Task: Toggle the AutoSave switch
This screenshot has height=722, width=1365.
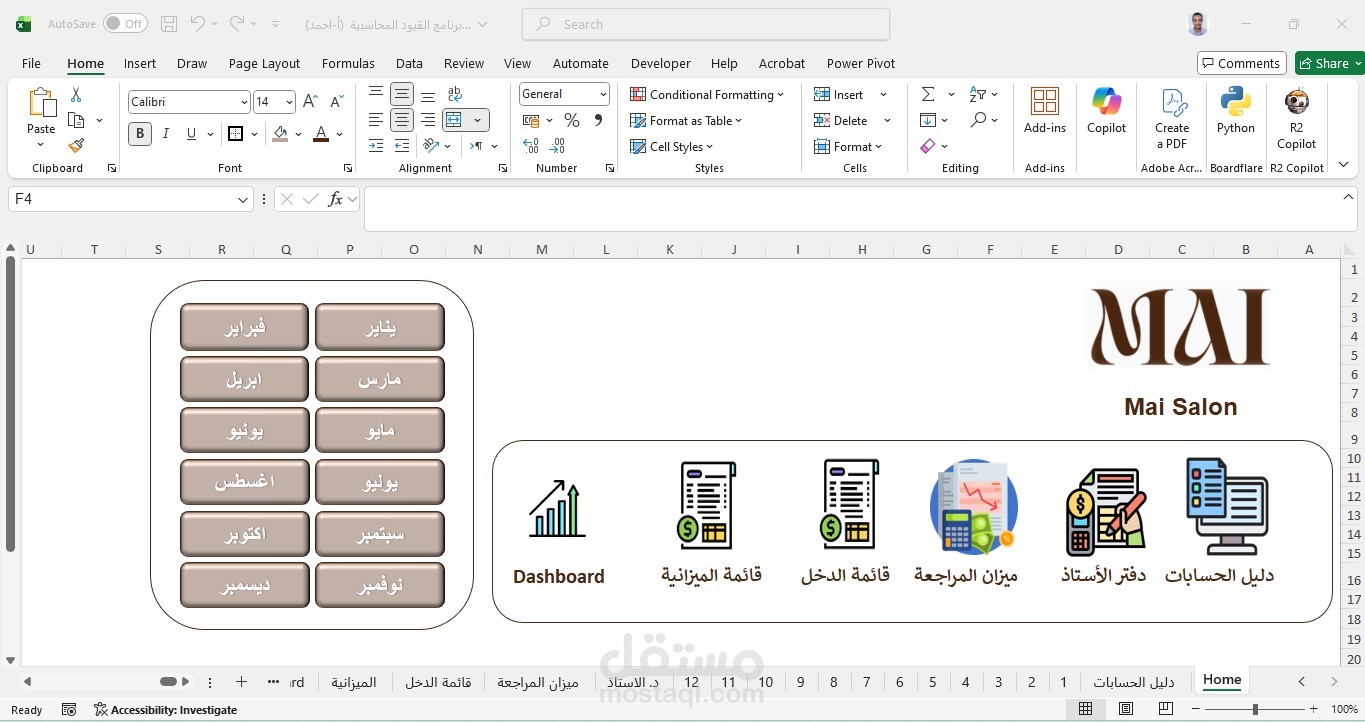Action: [x=125, y=24]
